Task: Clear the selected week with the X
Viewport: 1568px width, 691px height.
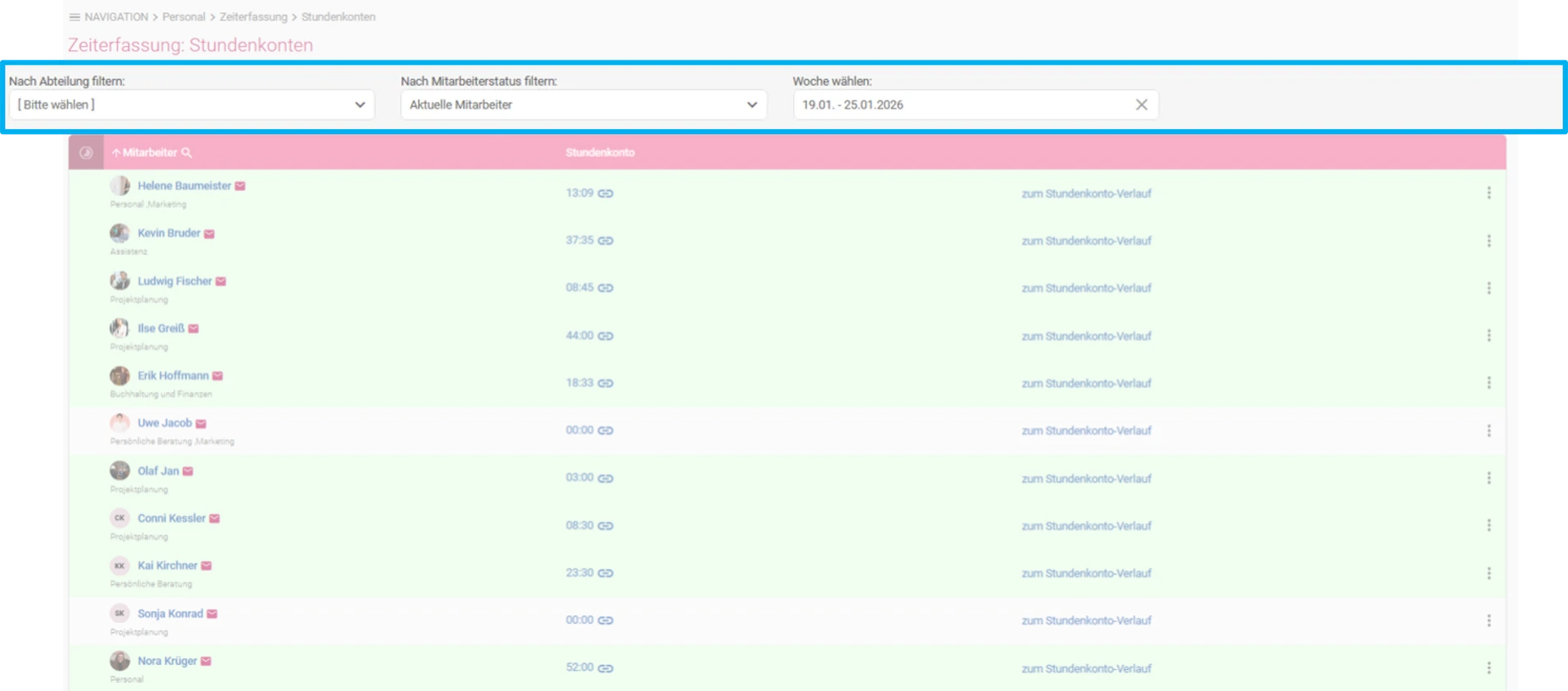Action: 1141,105
